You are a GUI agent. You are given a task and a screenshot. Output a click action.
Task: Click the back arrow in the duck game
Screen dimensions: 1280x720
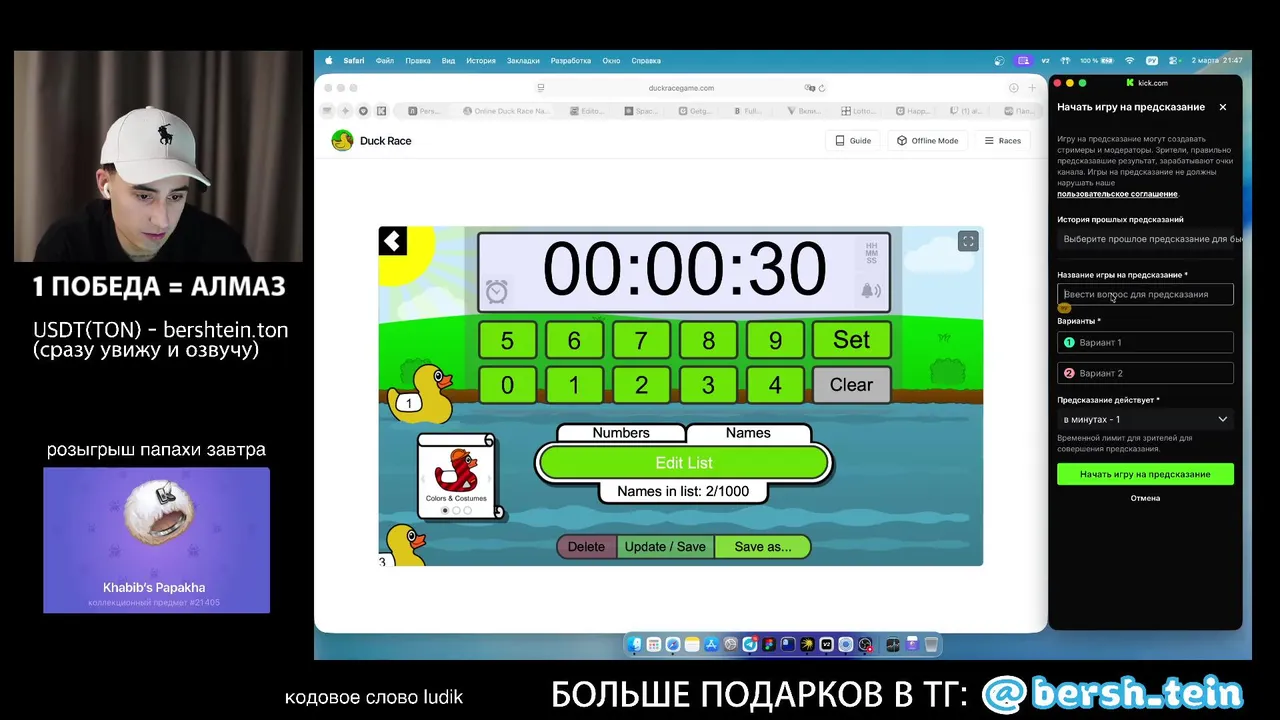click(x=393, y=241)
